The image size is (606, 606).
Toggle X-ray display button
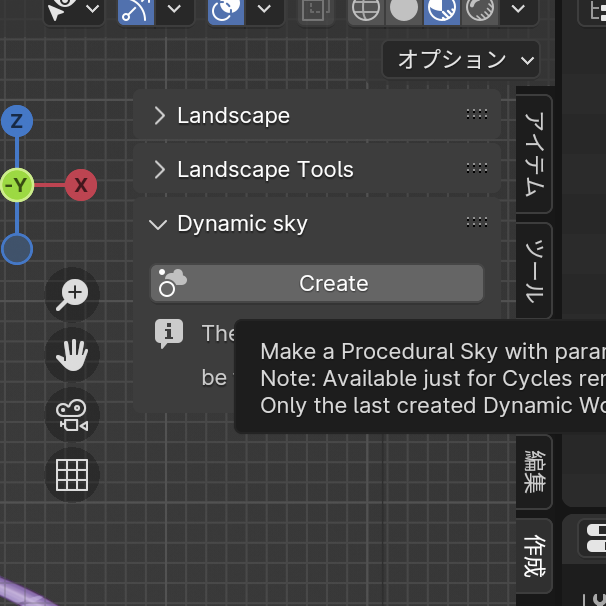pos(316,10)
